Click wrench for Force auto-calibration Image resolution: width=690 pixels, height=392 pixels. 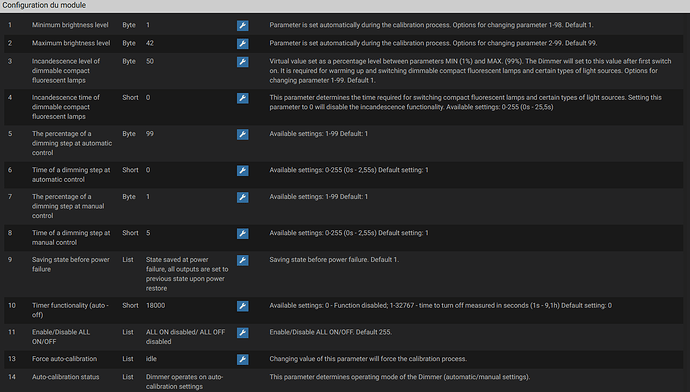(x=242, y=359)
